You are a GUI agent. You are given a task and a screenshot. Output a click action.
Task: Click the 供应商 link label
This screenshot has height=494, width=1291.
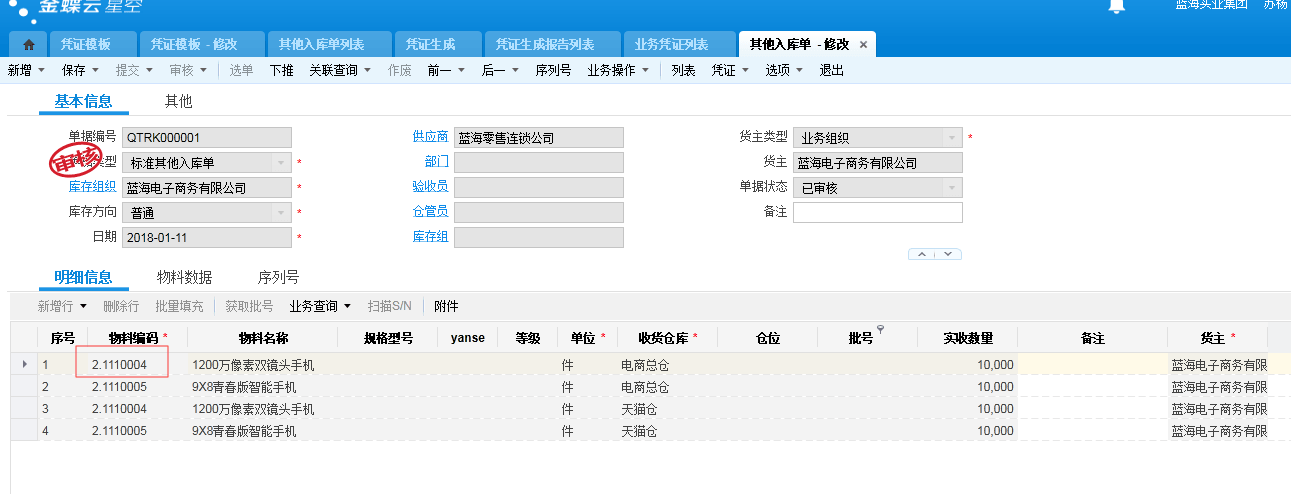click(x=430, y=137)
